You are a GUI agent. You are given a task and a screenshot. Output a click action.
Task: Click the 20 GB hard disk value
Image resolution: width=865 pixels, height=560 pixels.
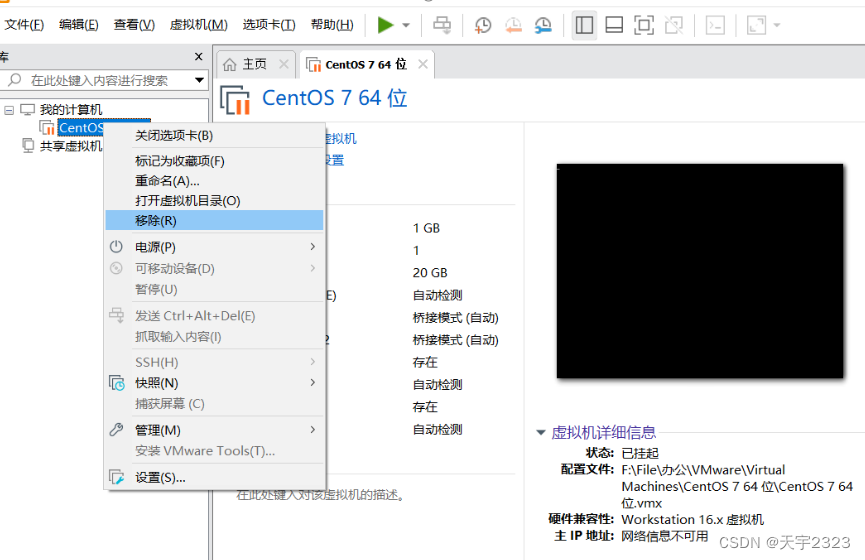[x=430, y=273]
